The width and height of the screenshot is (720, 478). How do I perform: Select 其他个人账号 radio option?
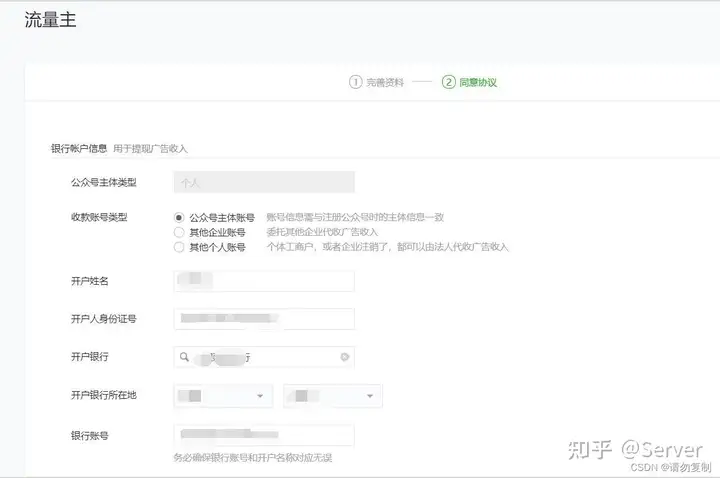coord(179,247)
